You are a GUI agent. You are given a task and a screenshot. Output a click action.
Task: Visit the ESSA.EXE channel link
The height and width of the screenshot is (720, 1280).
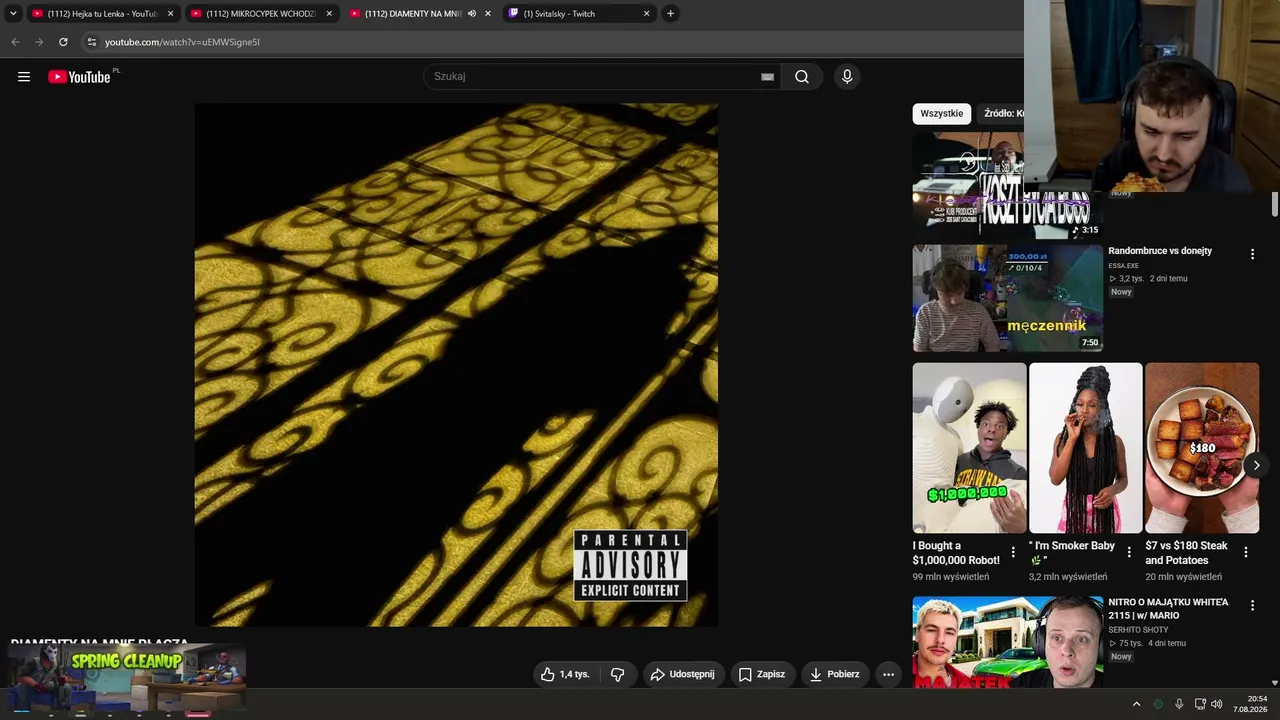(1123, 266)
